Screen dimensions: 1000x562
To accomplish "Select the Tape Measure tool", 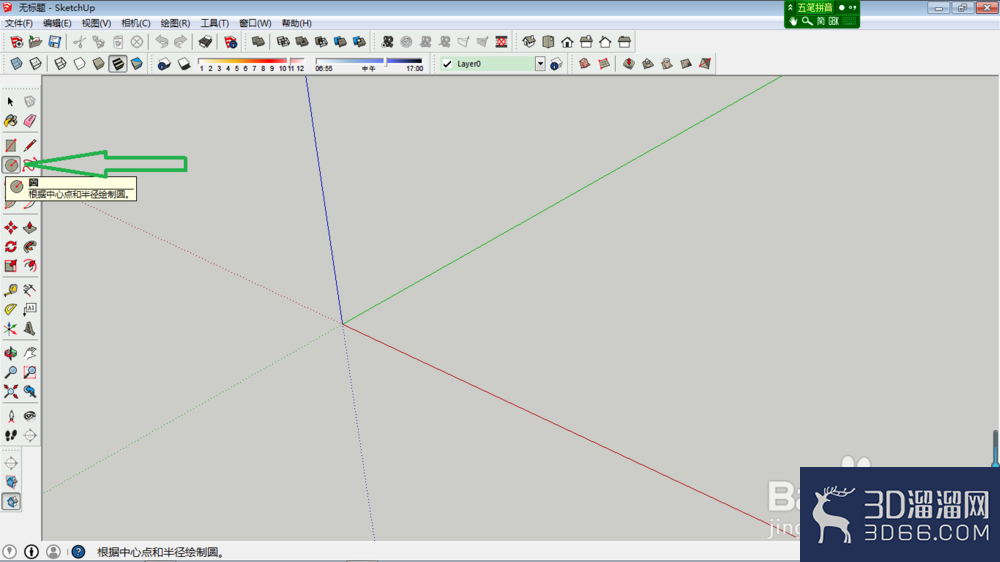I will (x=11, y=290).
